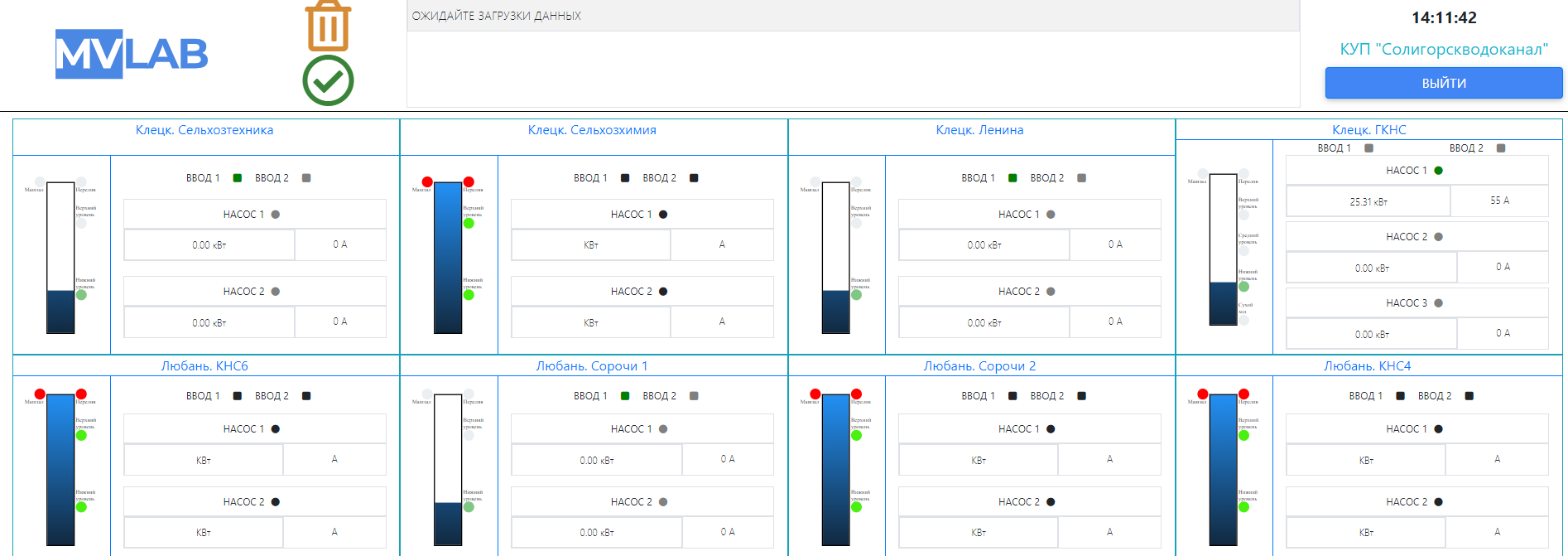Click the ОЖИДАЙТЕ ЗАГРУЗКИ ДАННЫХ message bar

853,16
